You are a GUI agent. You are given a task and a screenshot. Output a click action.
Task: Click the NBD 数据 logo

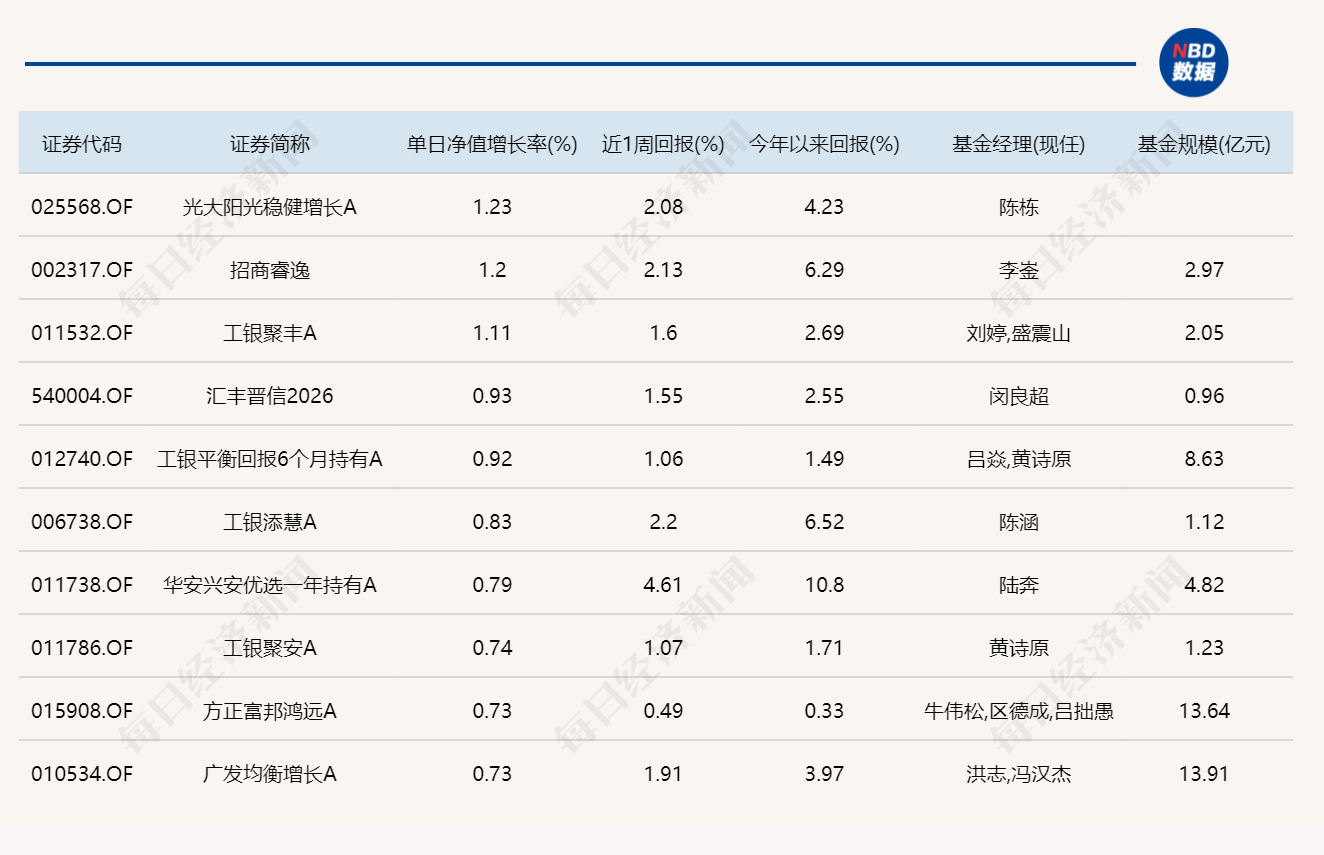(x=1196, y=62)
